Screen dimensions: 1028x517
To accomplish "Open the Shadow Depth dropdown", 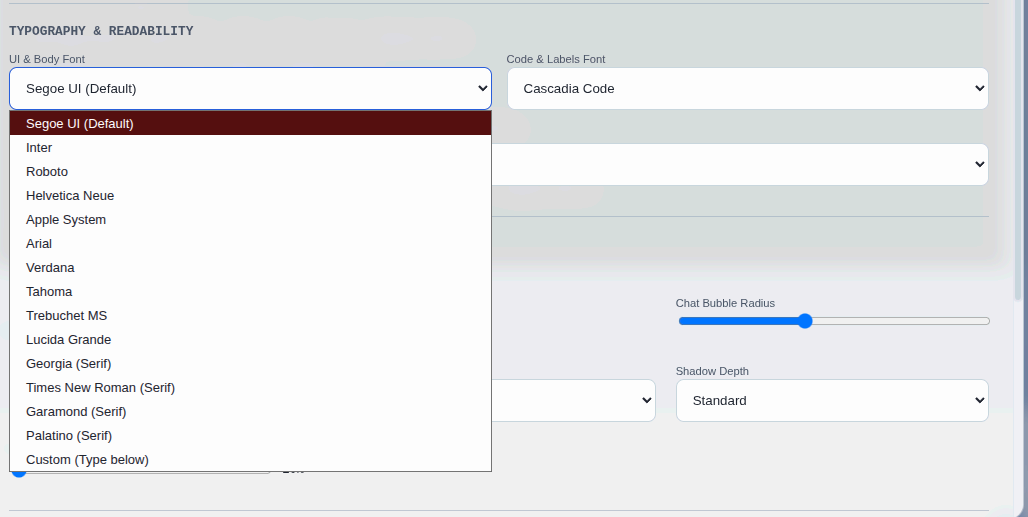I will (832, 400).
